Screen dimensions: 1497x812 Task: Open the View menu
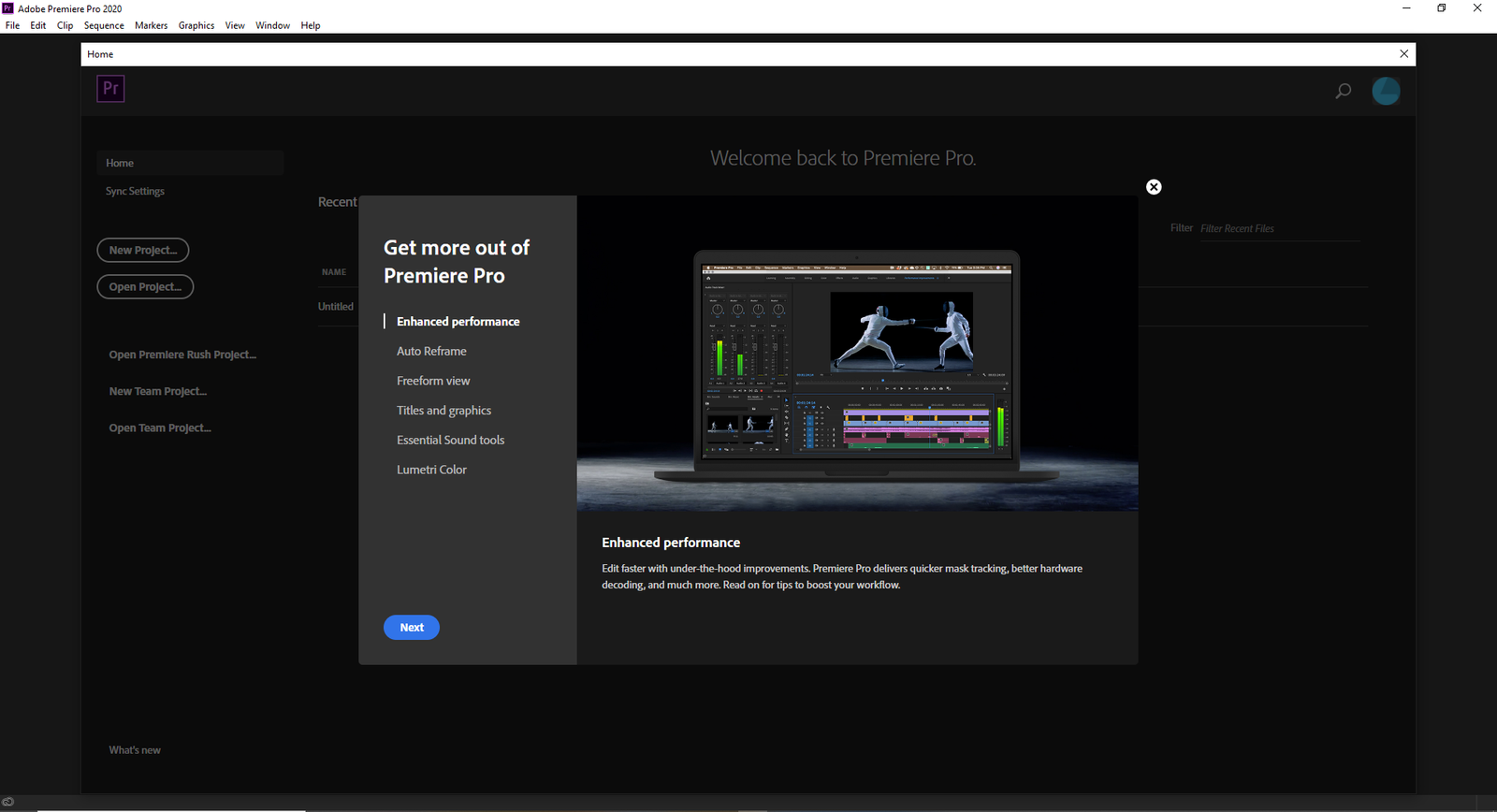235,25
